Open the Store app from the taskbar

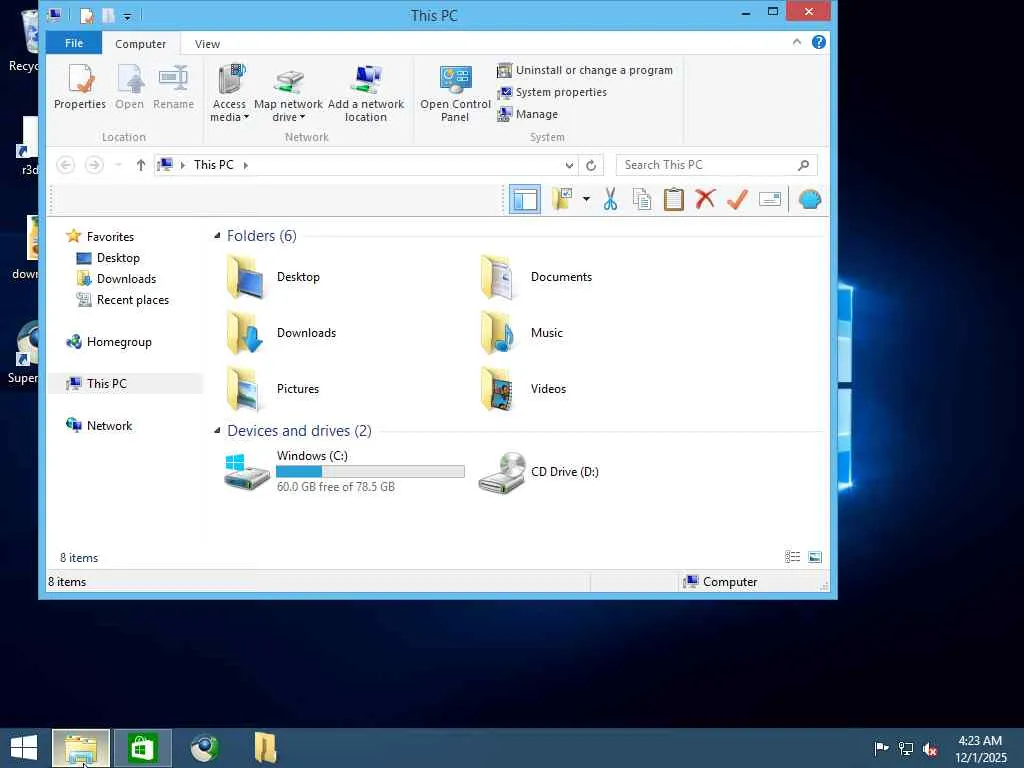point(142,748)
